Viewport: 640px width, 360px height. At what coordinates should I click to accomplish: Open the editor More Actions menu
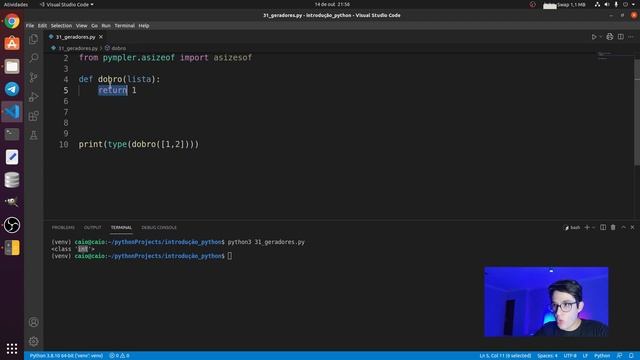(x=631, y=37)
